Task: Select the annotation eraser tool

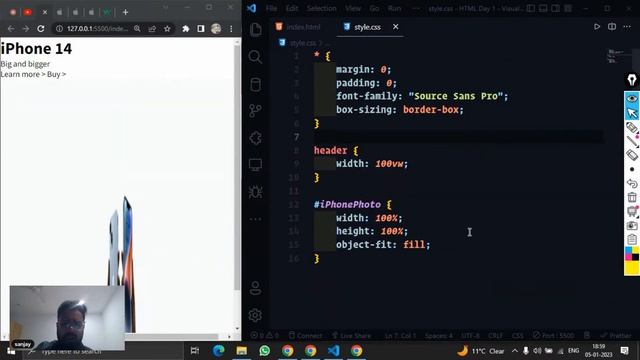Action: [632, 155]
